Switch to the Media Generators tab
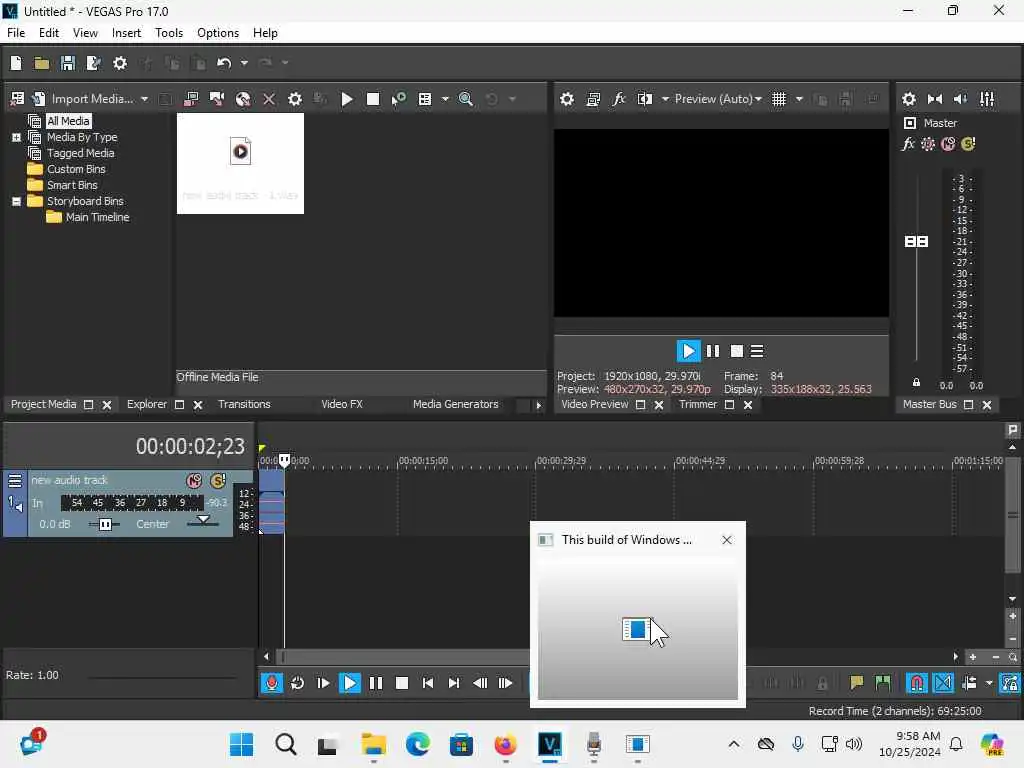The height and width of the screenshot is (768, 1024). (455, 404)
